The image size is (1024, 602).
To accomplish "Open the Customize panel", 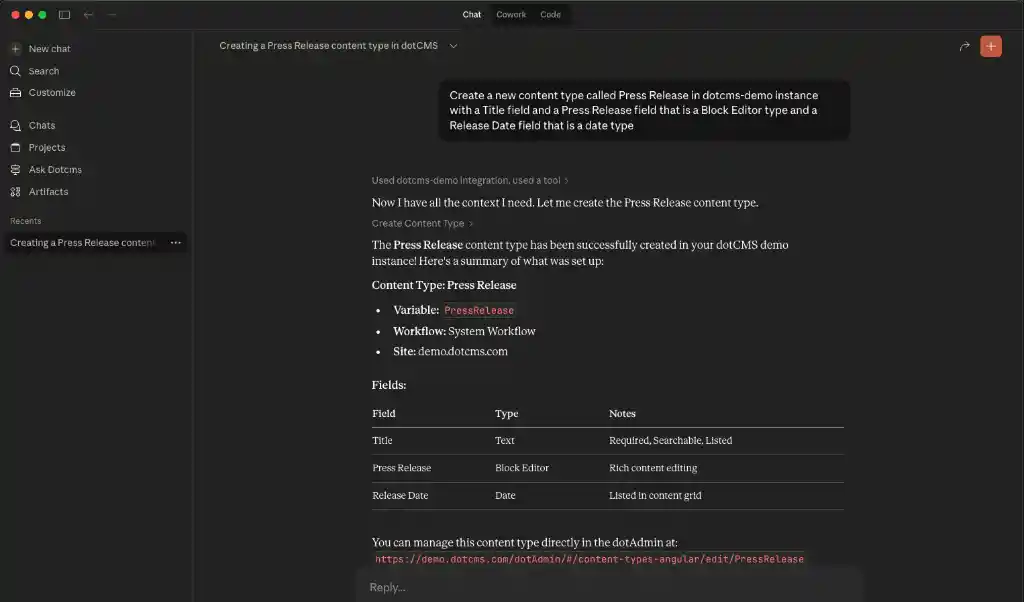I will pyautogui.click(x=50, y=92).
